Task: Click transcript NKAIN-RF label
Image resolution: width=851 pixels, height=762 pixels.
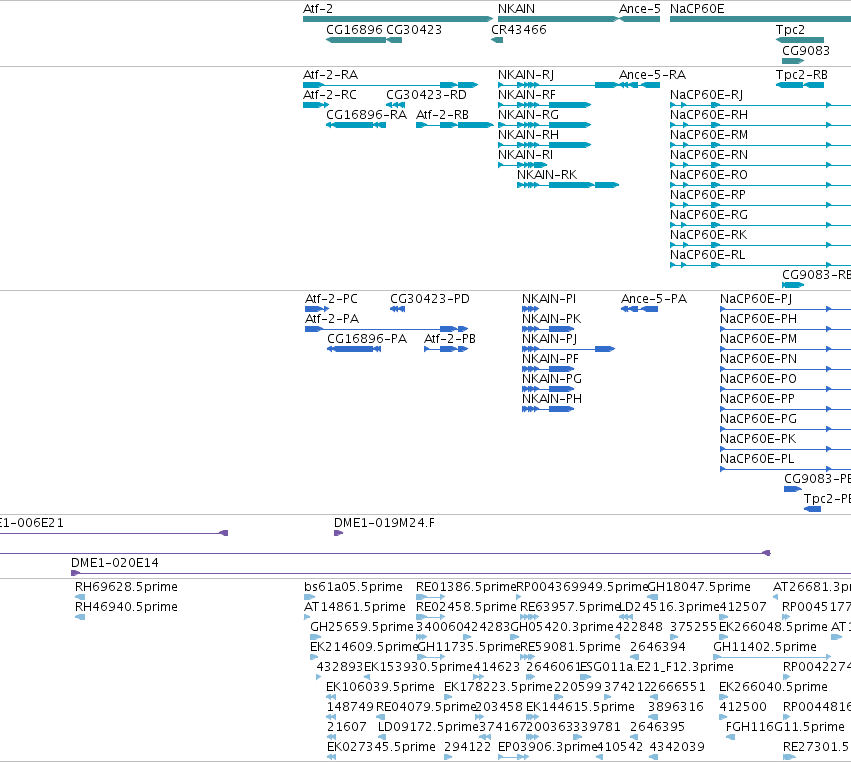Action: [527, 94]
